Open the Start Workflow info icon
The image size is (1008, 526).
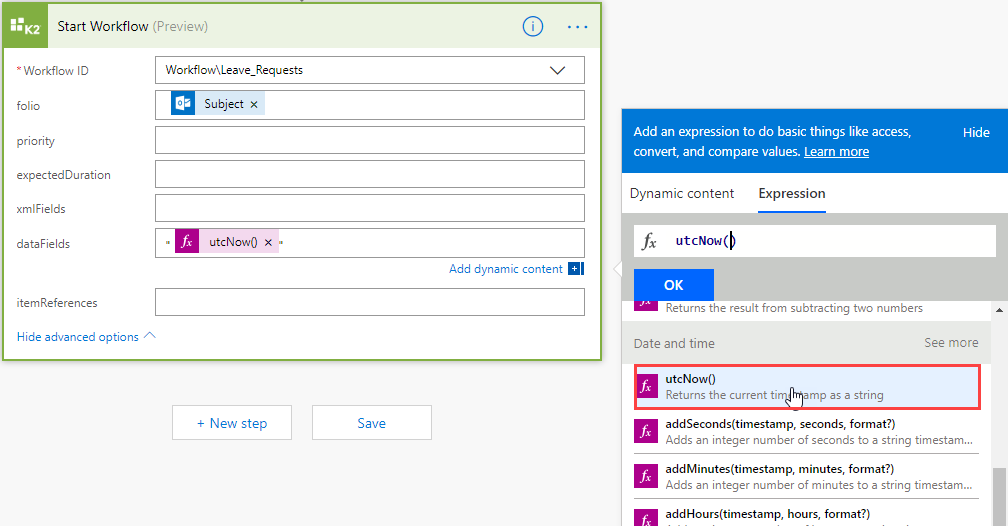click(x=533, y=27)
